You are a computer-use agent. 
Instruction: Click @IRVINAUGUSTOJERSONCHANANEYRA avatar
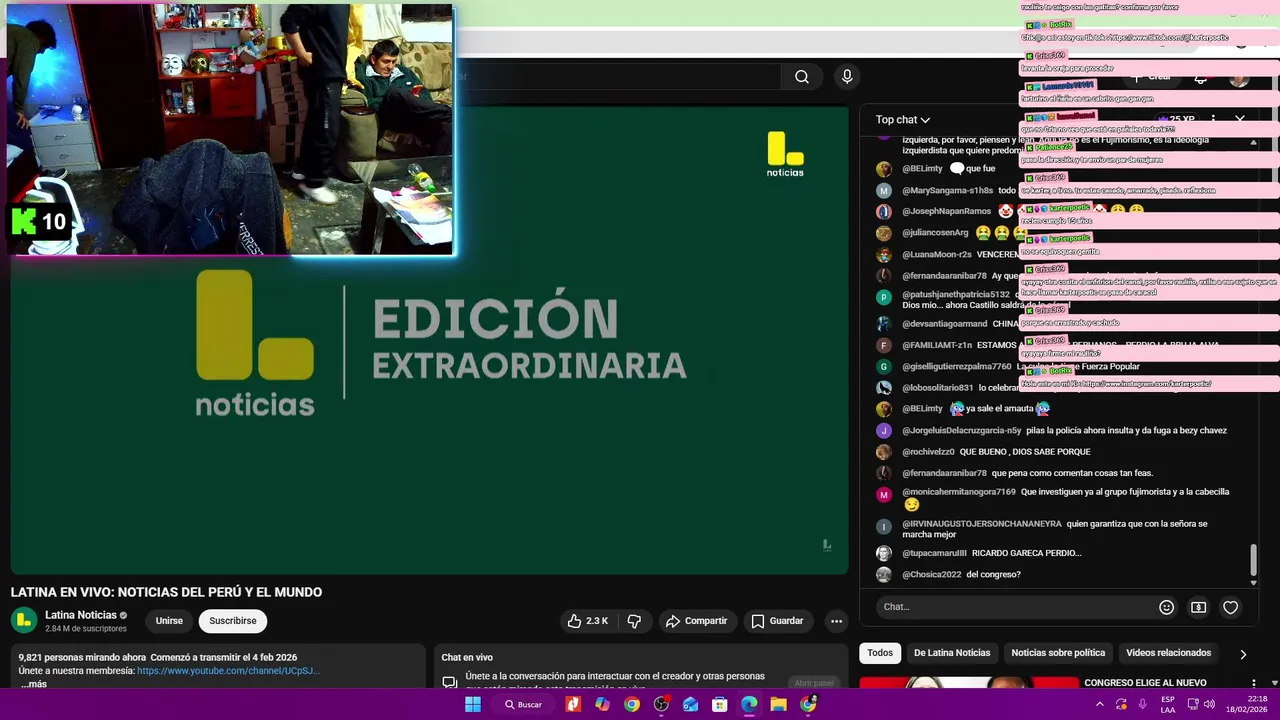click(883, 527)
